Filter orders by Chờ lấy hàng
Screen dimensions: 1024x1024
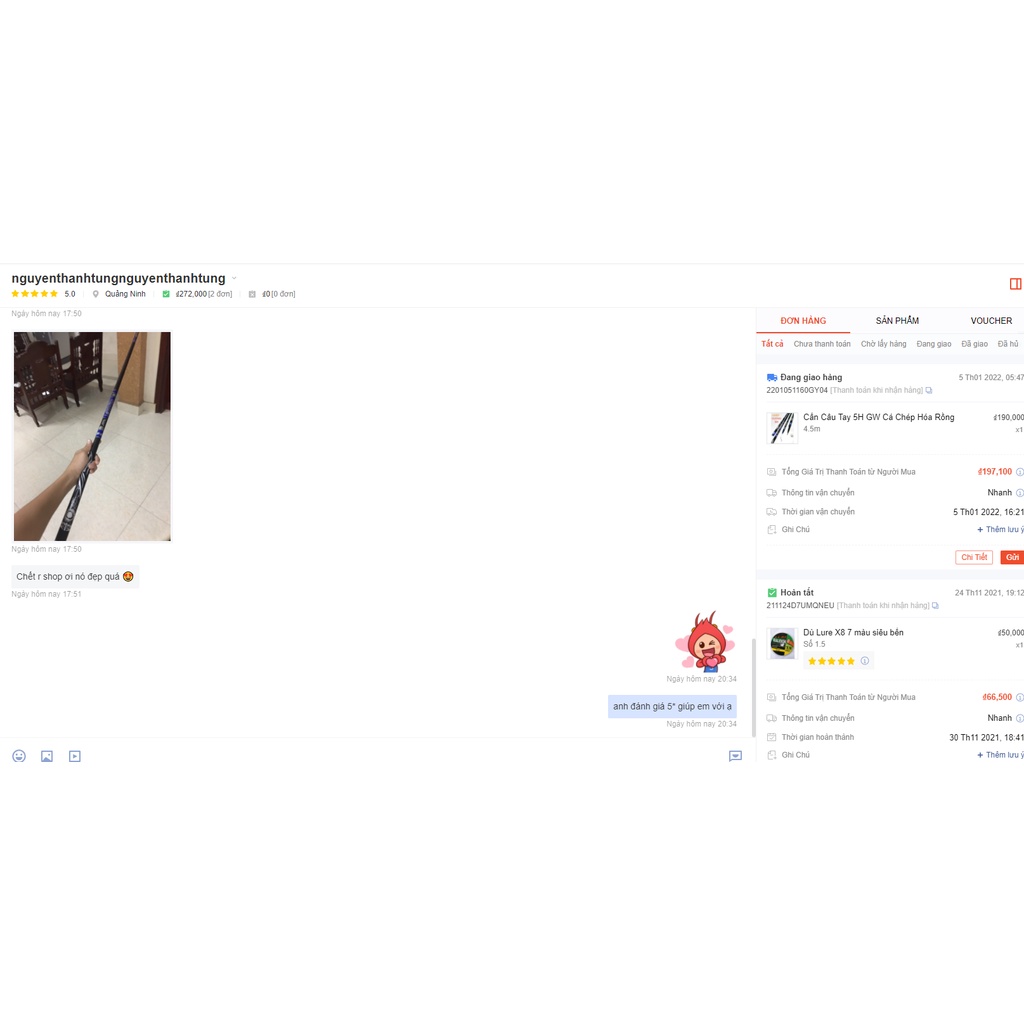[x=883, y=344]
